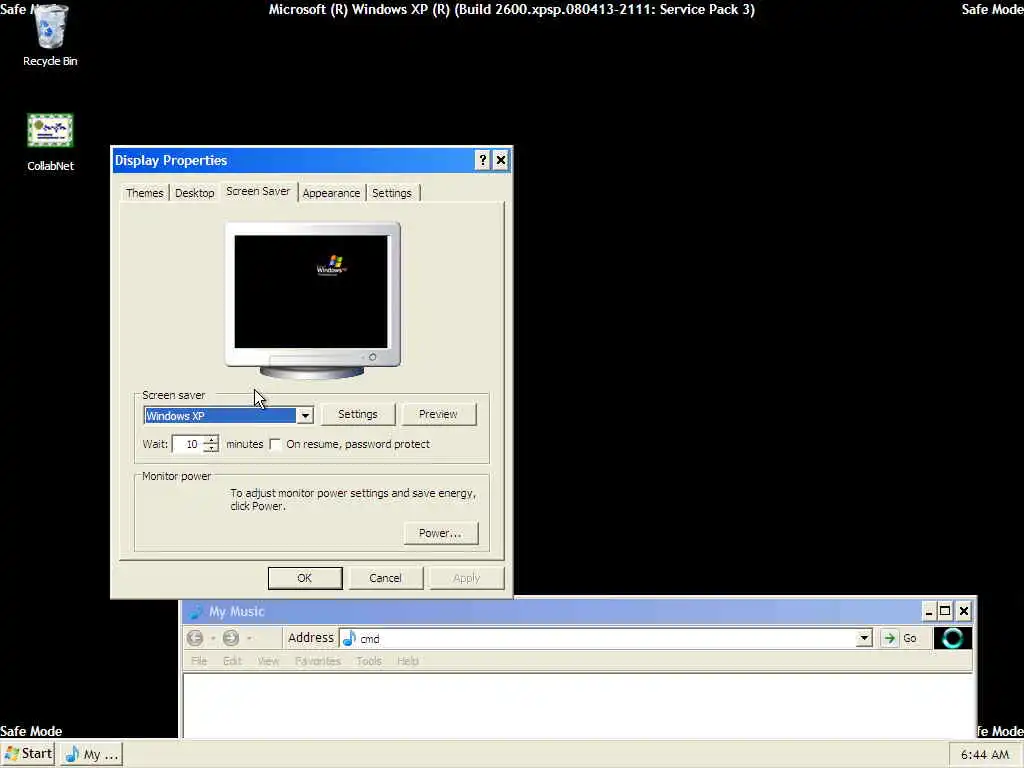Expand the screen saver dropdown arrow

pyautogui.click(x=305, y=415)
